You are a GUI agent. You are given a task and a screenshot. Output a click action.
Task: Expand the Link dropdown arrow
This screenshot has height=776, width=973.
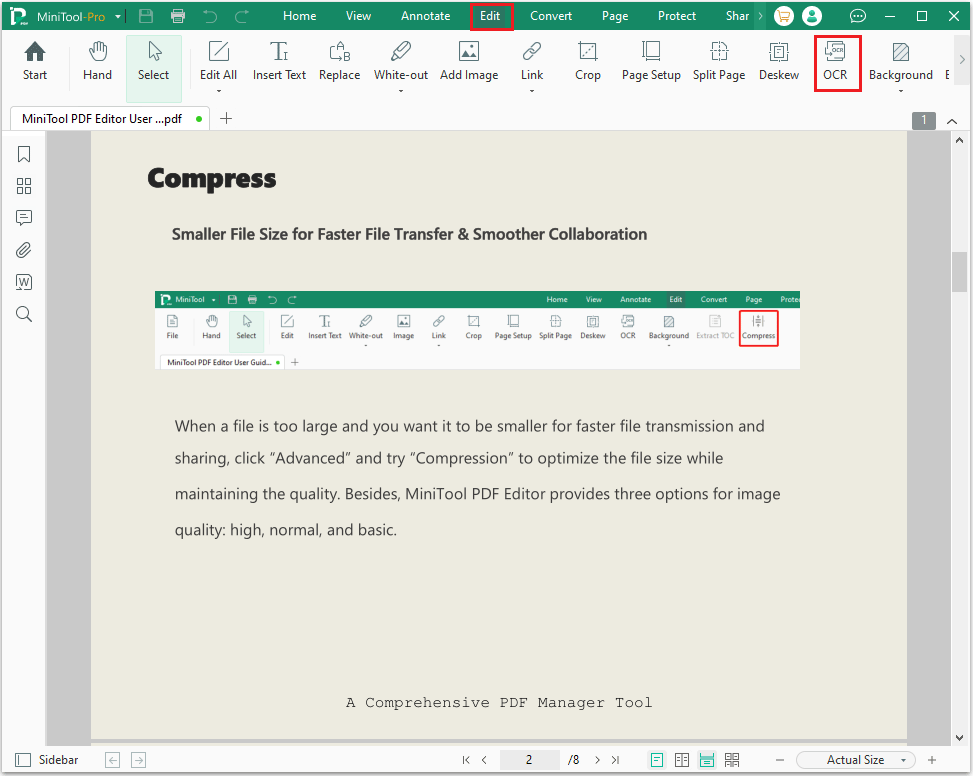[x=532, y=92]
